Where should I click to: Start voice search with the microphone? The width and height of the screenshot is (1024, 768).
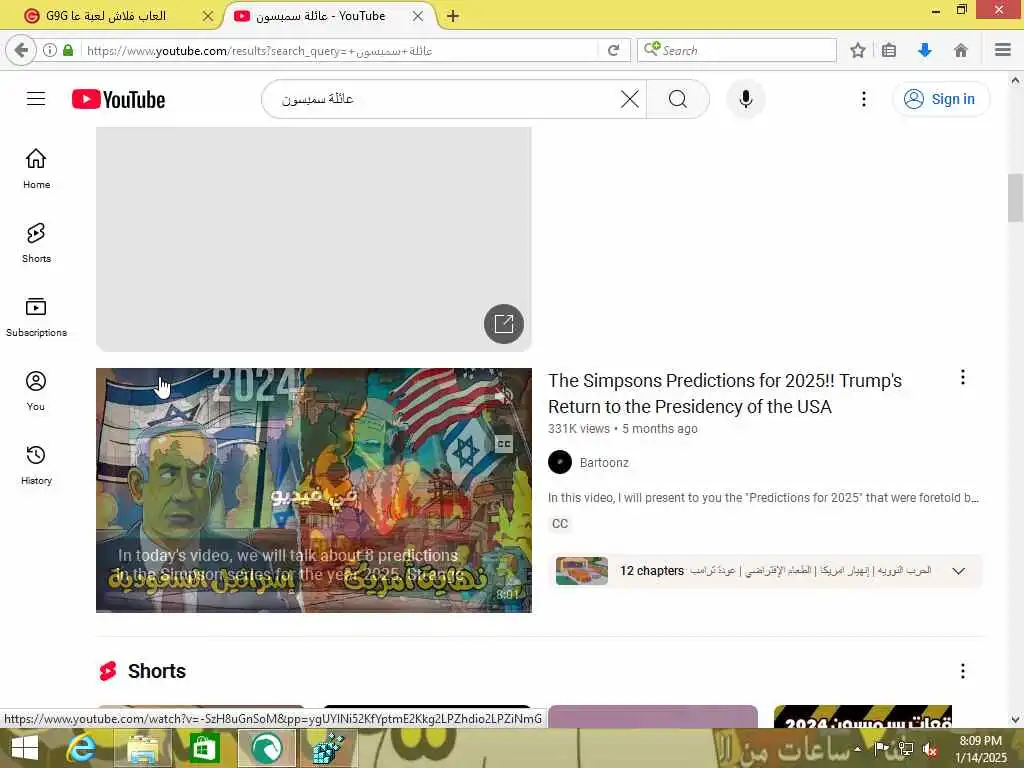pyautogui.click(x=746, y=99)
